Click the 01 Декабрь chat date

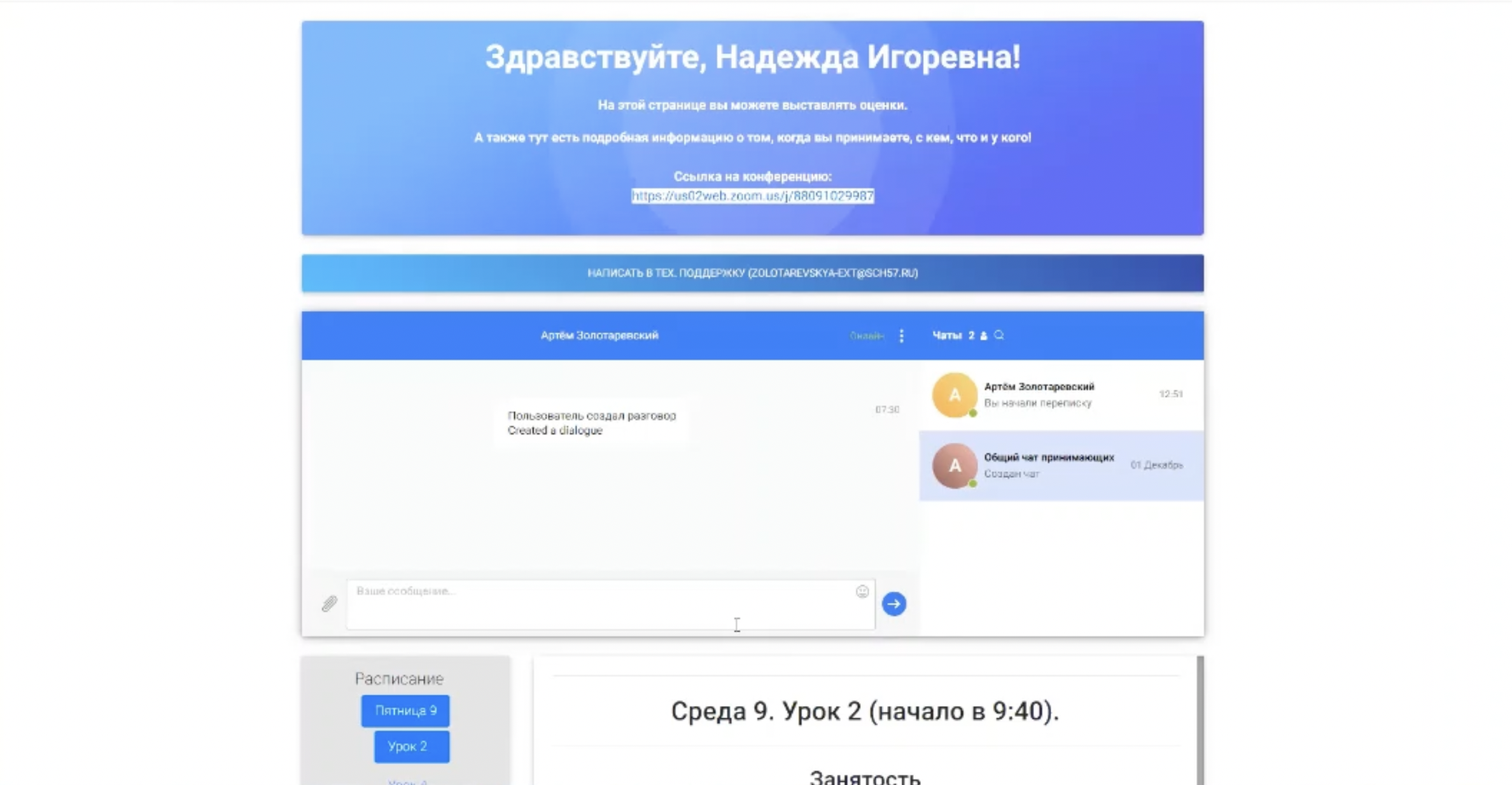click(x=1156, y=465)
